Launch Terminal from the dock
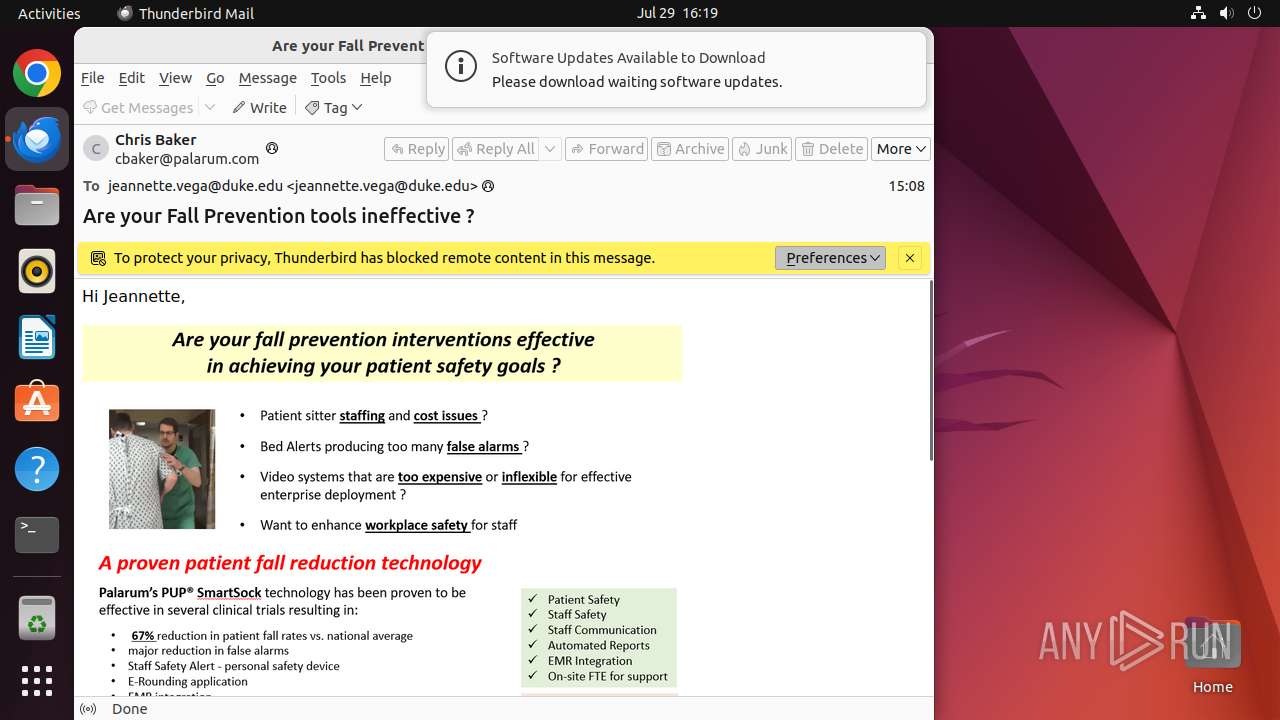 pos(37,535)
